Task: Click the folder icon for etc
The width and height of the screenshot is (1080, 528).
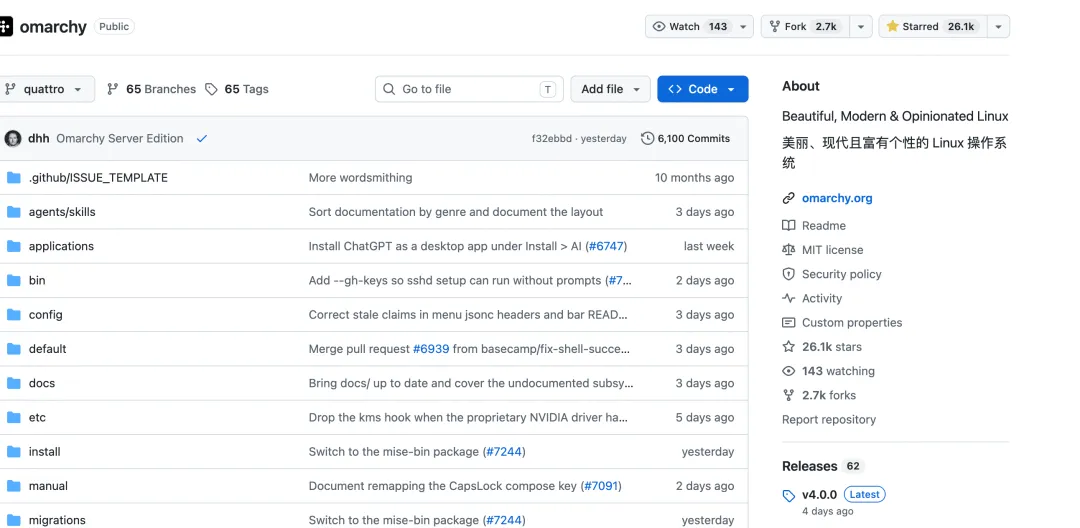Action: coord(14,417)
